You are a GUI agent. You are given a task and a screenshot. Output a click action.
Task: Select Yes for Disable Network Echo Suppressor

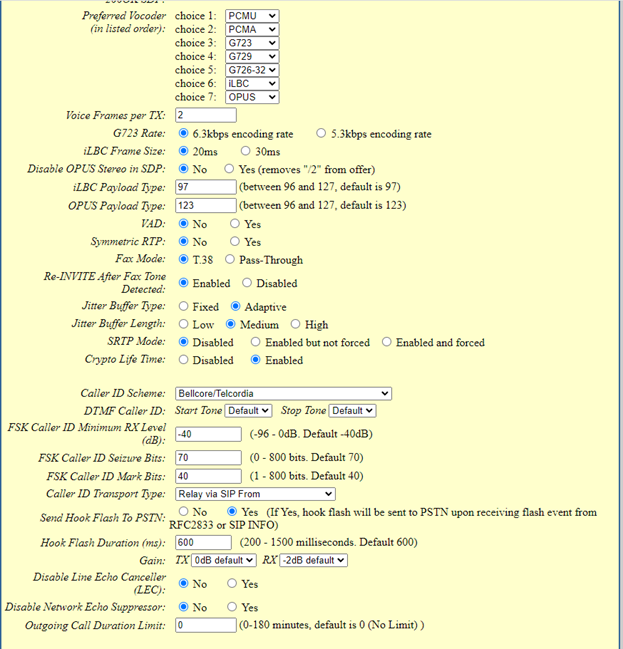232,607
